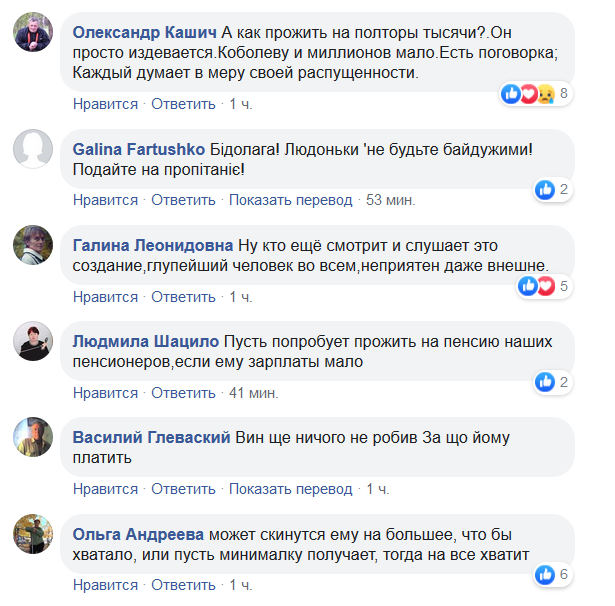The width and height of the screenshot is (615, 606).
Task: Open Галина Леонидовна's profile name link
Action: [x=152, y=245]
